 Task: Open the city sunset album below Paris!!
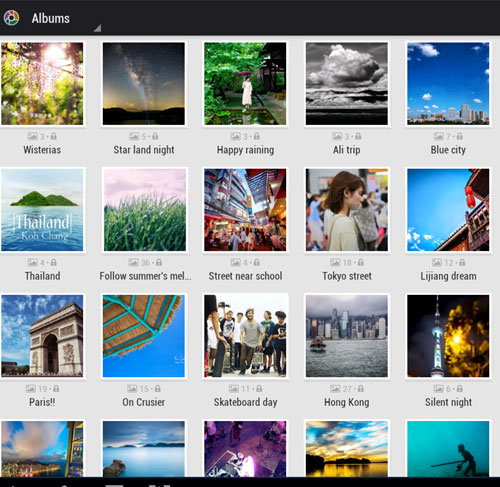42,449
